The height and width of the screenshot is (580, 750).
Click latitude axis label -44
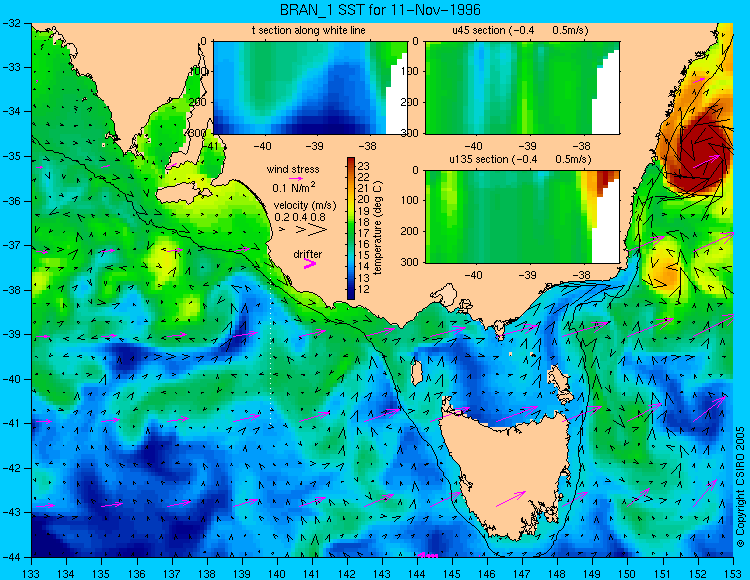tap(11, 557)
